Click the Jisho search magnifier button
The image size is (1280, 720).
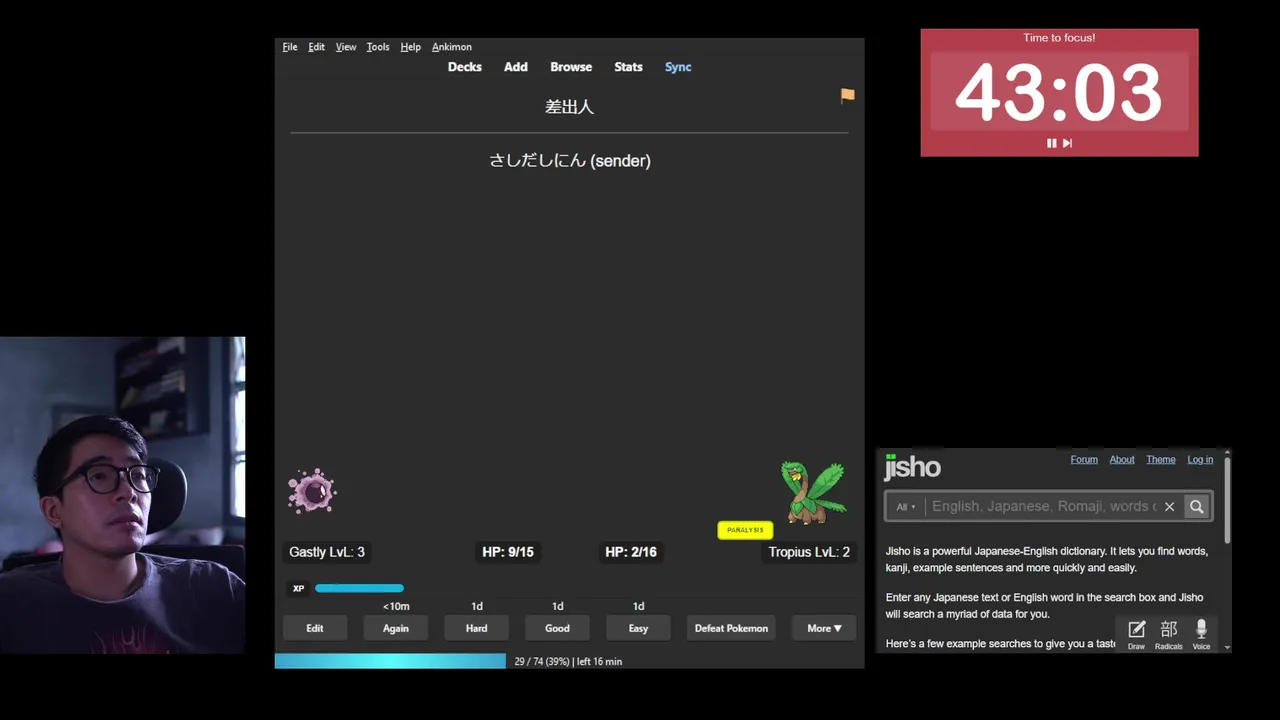click(1196, 507)
